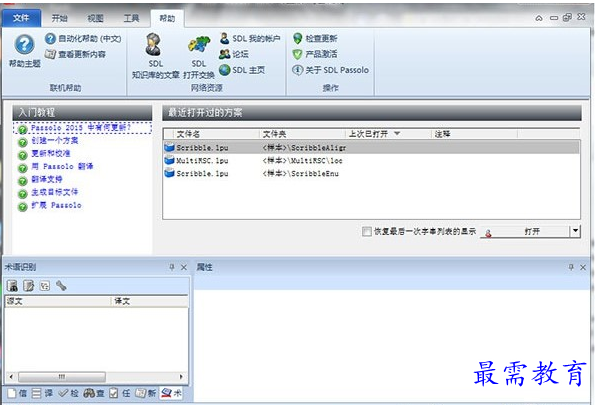The width and height of the screenshot is (595, 405).
Task: Pin the 属性 properties panel
Action: 571,267
